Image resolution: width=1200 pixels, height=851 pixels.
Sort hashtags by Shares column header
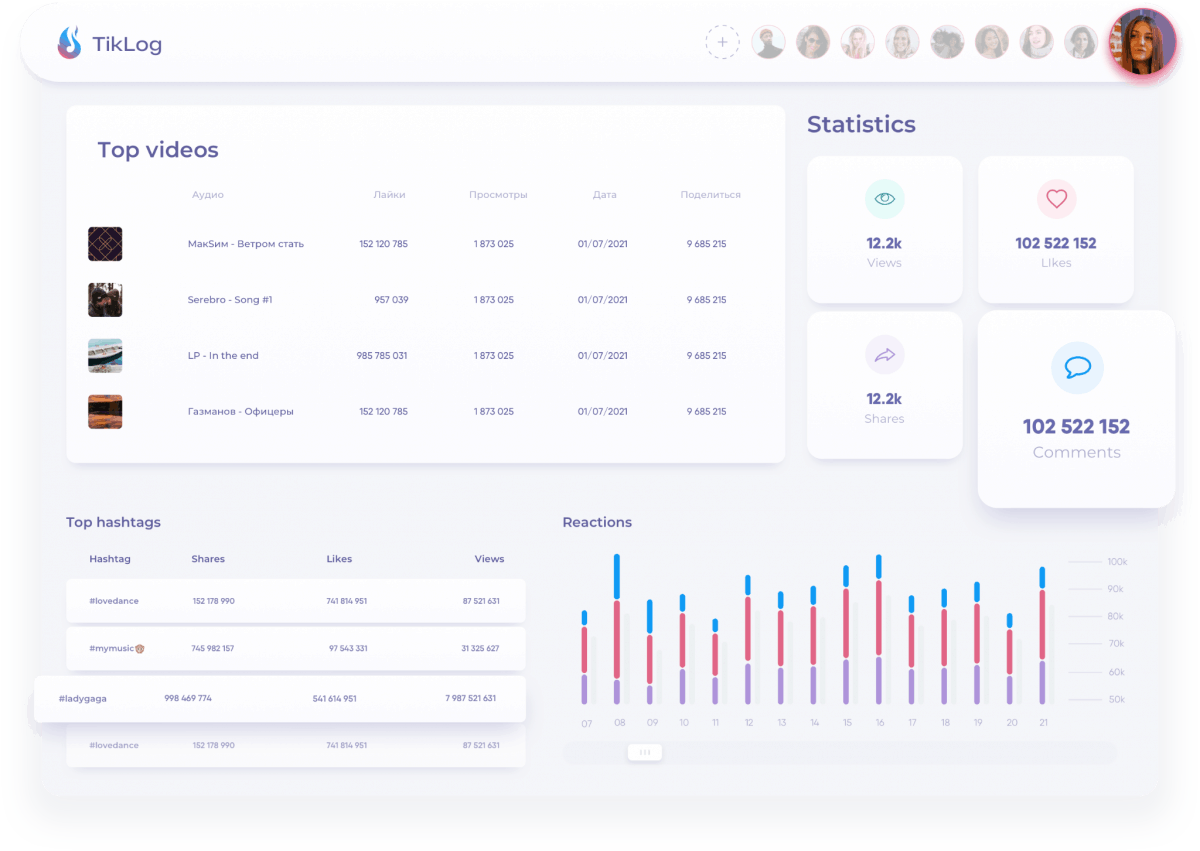(x=208, y=559)
